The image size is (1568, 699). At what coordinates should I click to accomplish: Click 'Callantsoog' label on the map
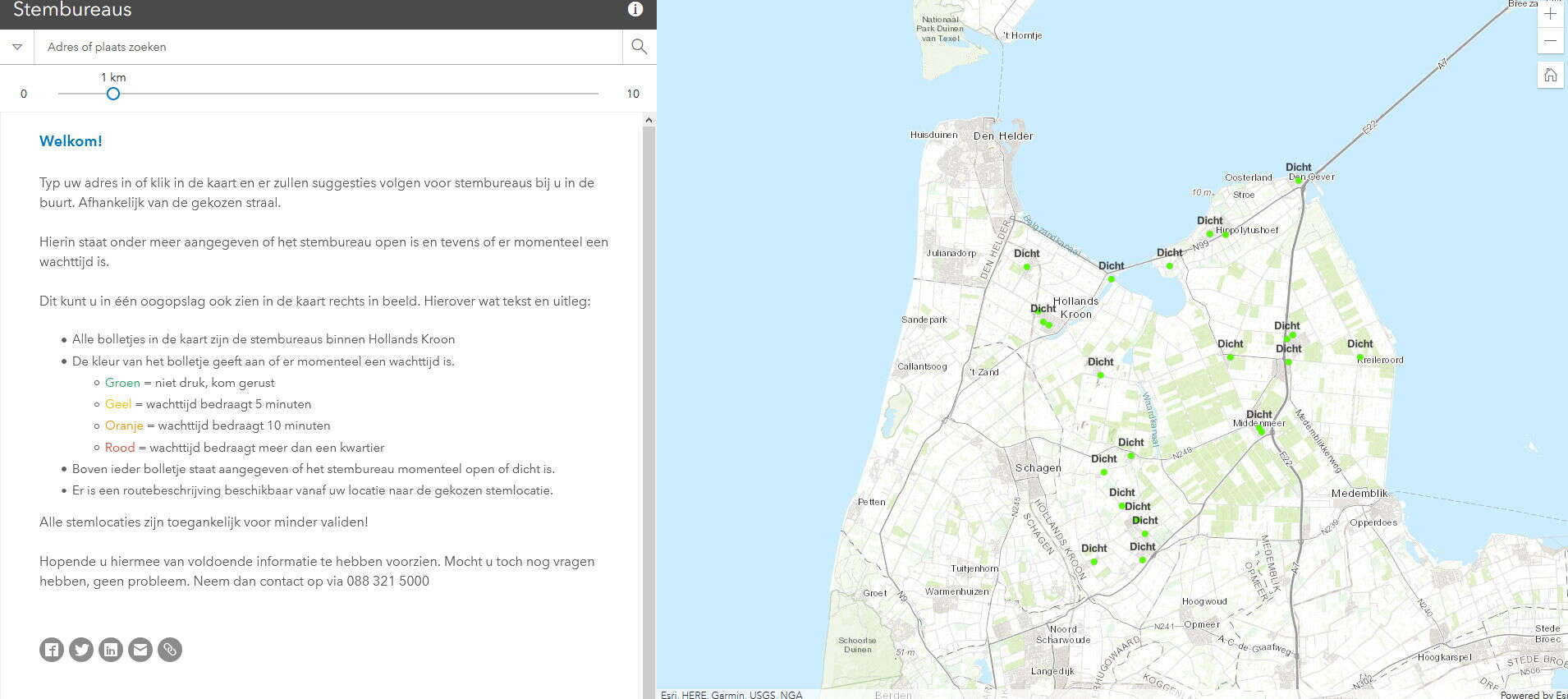(922, 366)
